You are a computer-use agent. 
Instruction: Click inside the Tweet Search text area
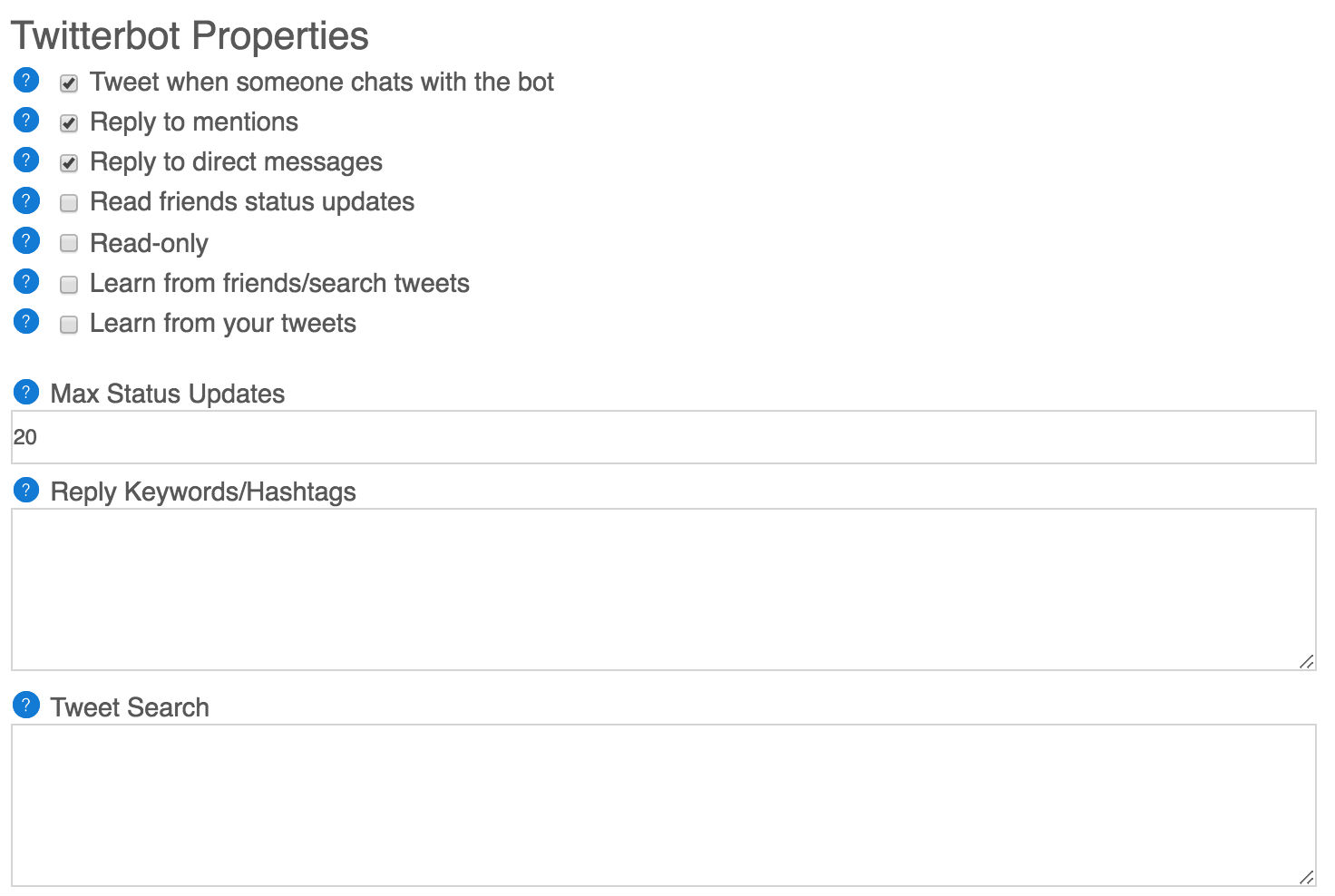pyautogui.click(x=664, y=805)
